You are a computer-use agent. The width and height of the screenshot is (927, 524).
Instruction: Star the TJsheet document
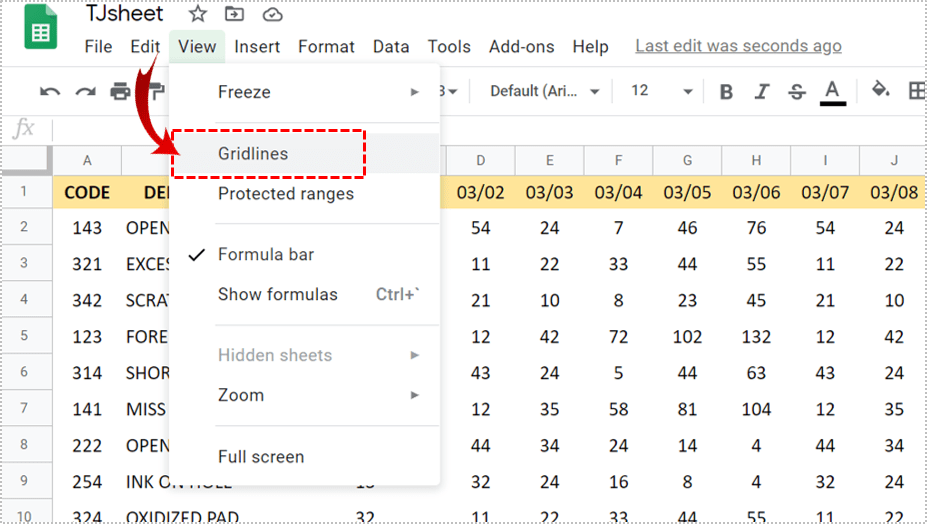pos(198,14)
